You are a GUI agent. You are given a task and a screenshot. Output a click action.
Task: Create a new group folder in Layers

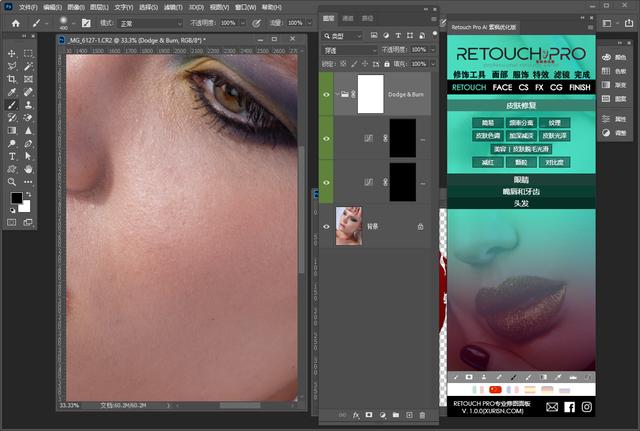(396, 415)
